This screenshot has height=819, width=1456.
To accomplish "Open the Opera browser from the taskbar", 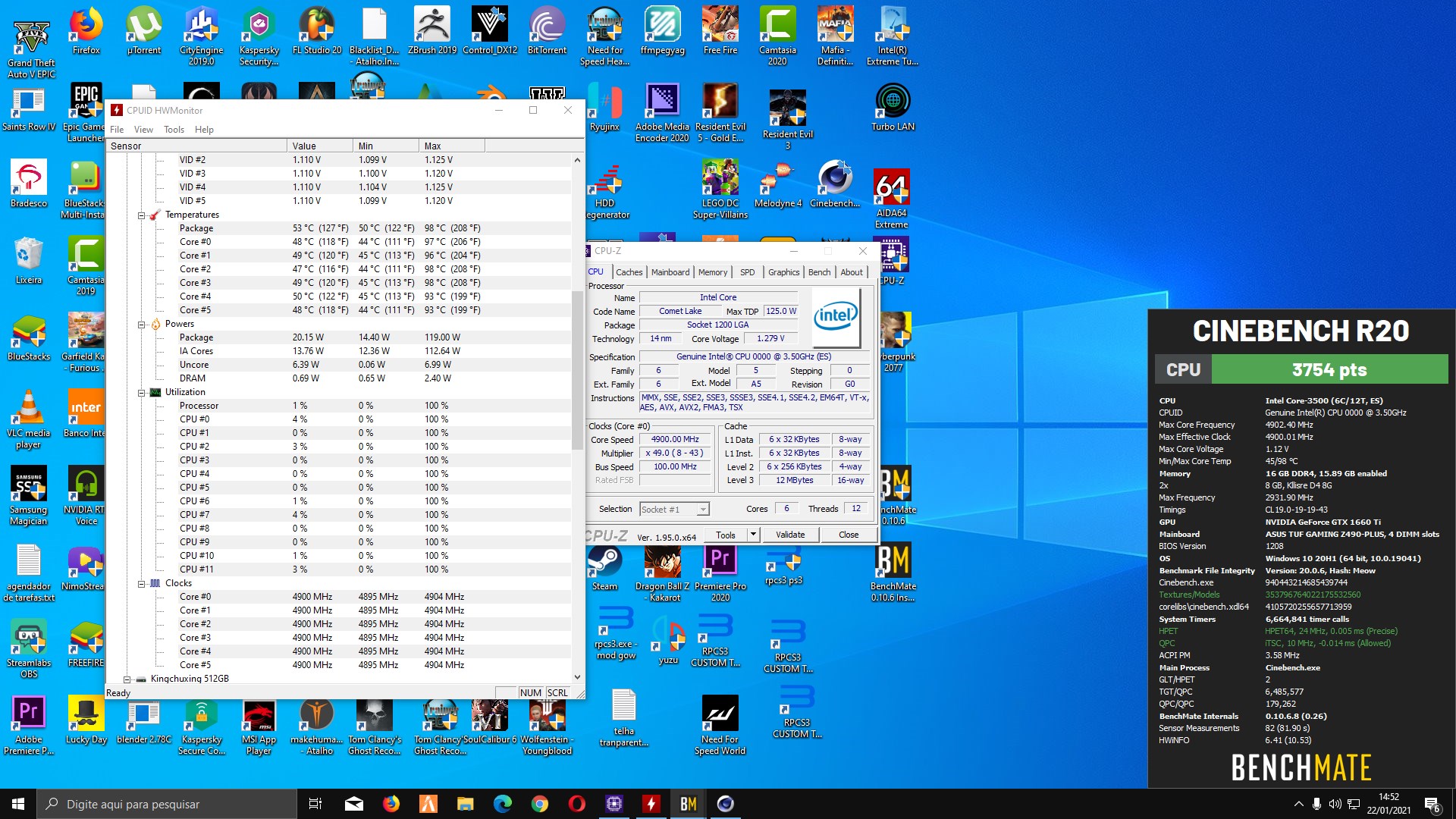I will (577, 804).
